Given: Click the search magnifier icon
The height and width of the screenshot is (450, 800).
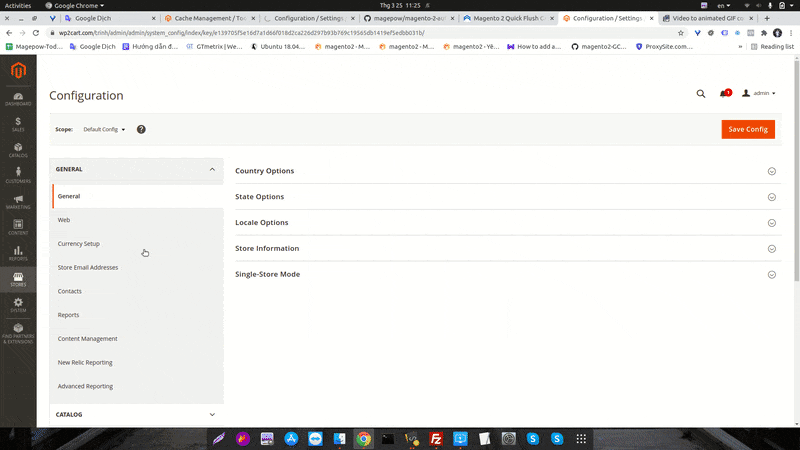Looking at the screenshot, I should click(x=701, y=93).
